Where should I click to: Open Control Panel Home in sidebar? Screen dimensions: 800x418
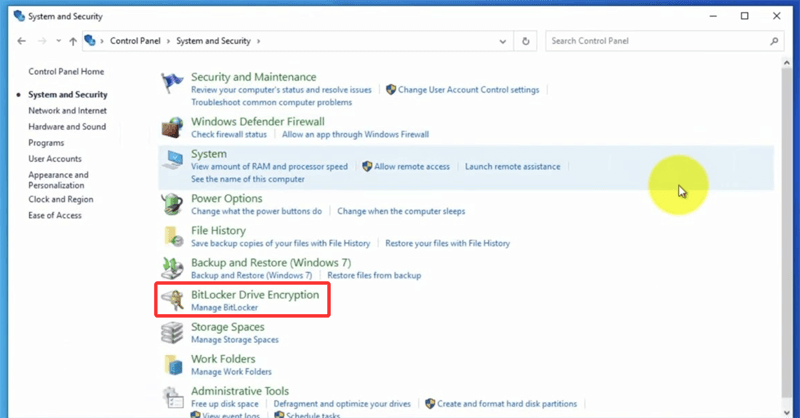(x=66, y=71)
